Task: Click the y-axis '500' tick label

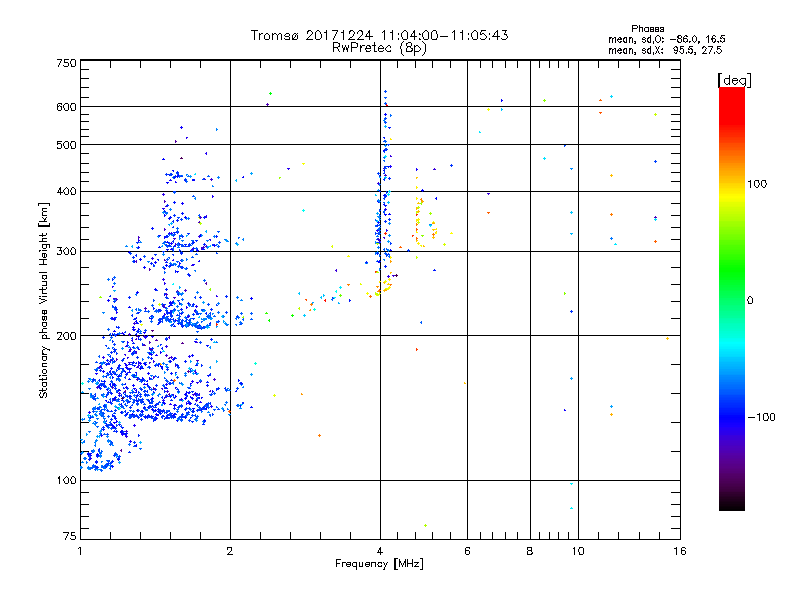Action: (66, 145)
